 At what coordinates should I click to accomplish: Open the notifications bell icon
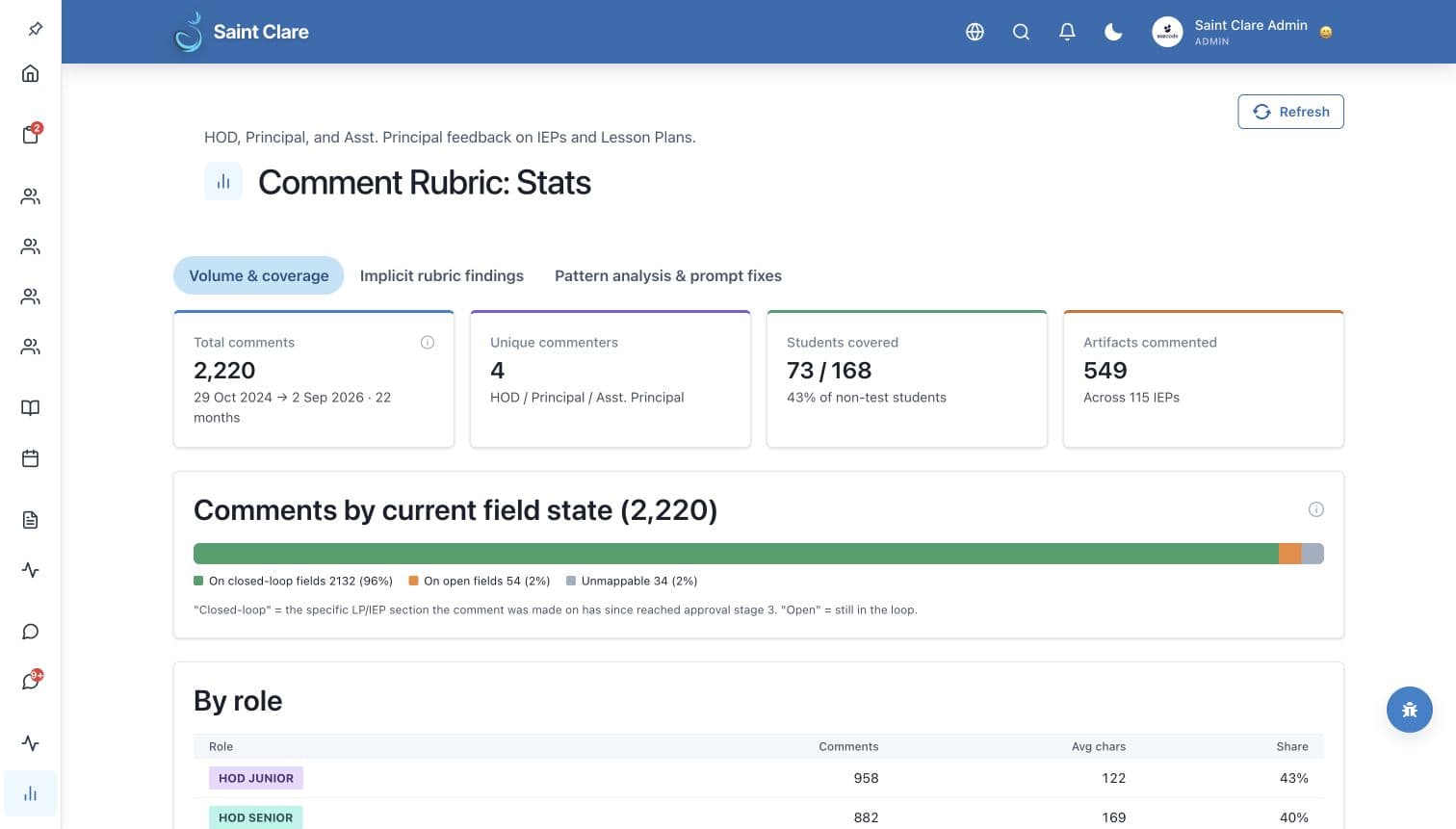pyautogui.click(x=1067, y=32)
